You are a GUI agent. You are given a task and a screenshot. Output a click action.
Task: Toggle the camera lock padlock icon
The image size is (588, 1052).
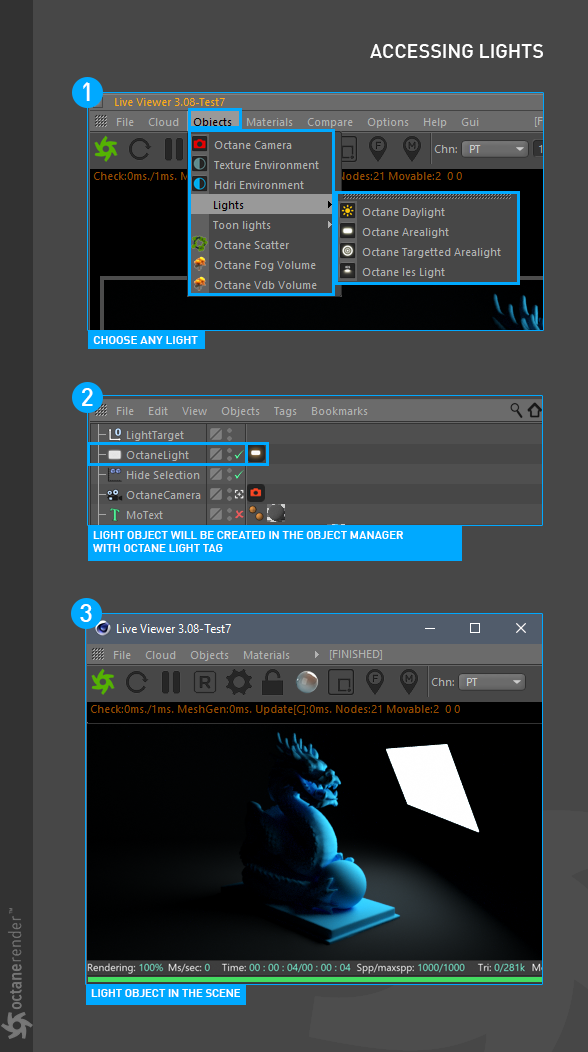tap(272, 682)
